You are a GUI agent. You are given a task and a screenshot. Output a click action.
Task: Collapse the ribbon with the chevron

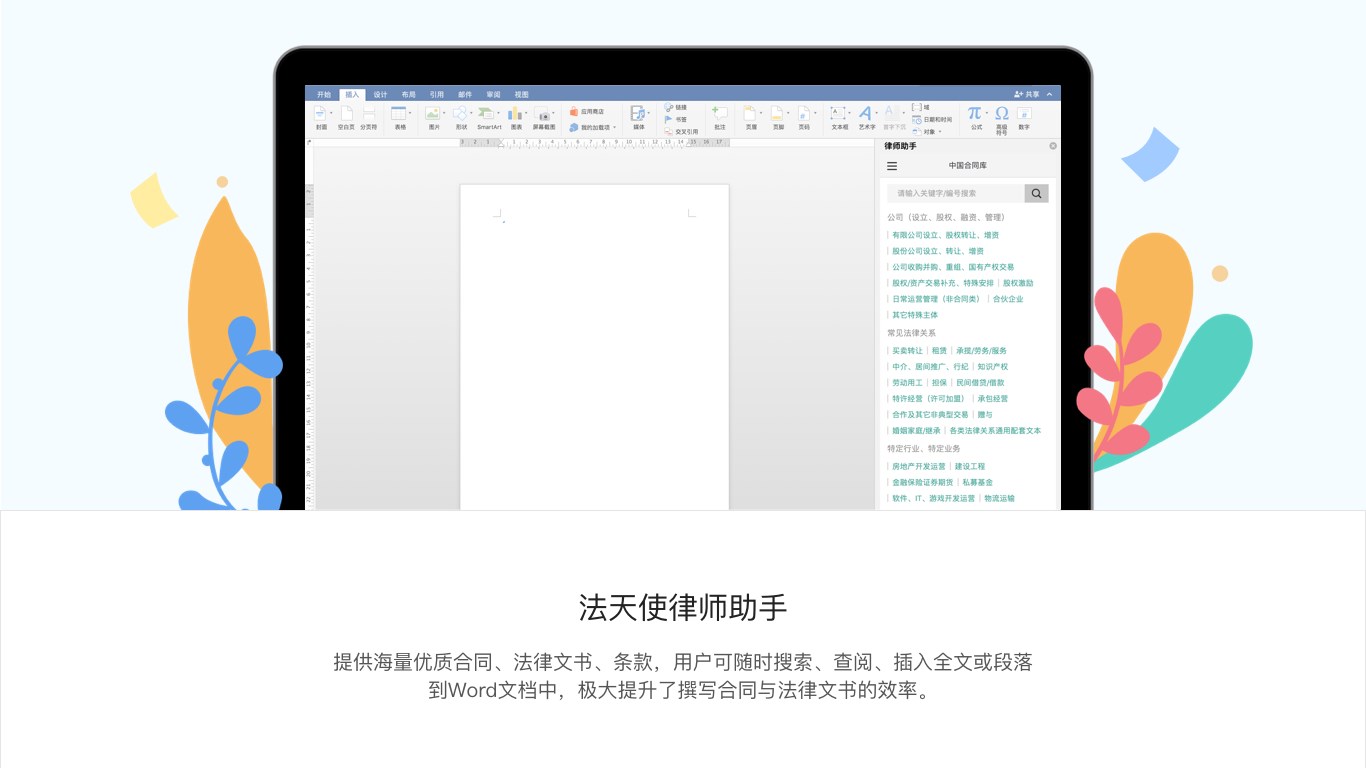1049,94
